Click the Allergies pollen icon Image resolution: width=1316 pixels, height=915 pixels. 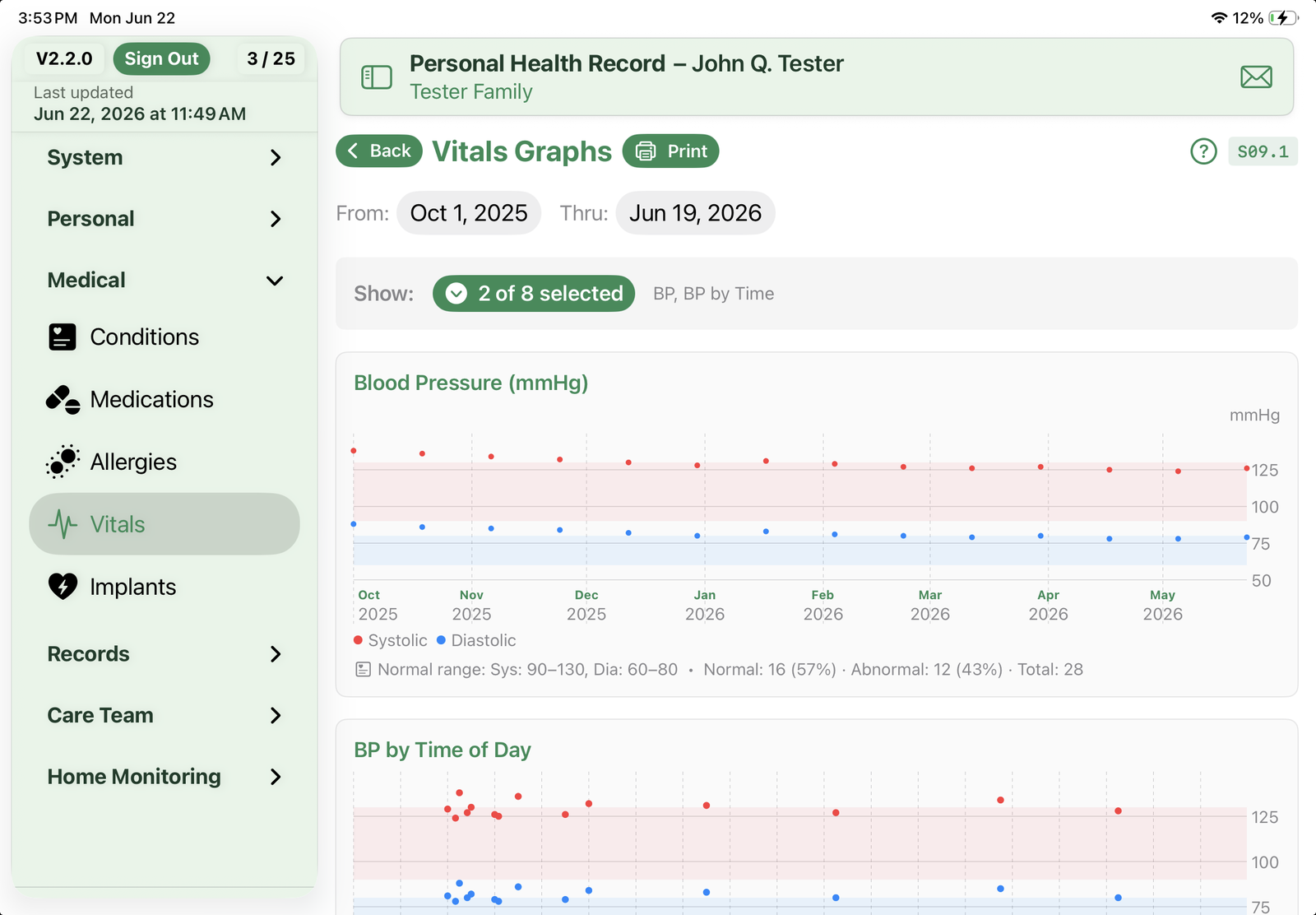coord(63,462)
